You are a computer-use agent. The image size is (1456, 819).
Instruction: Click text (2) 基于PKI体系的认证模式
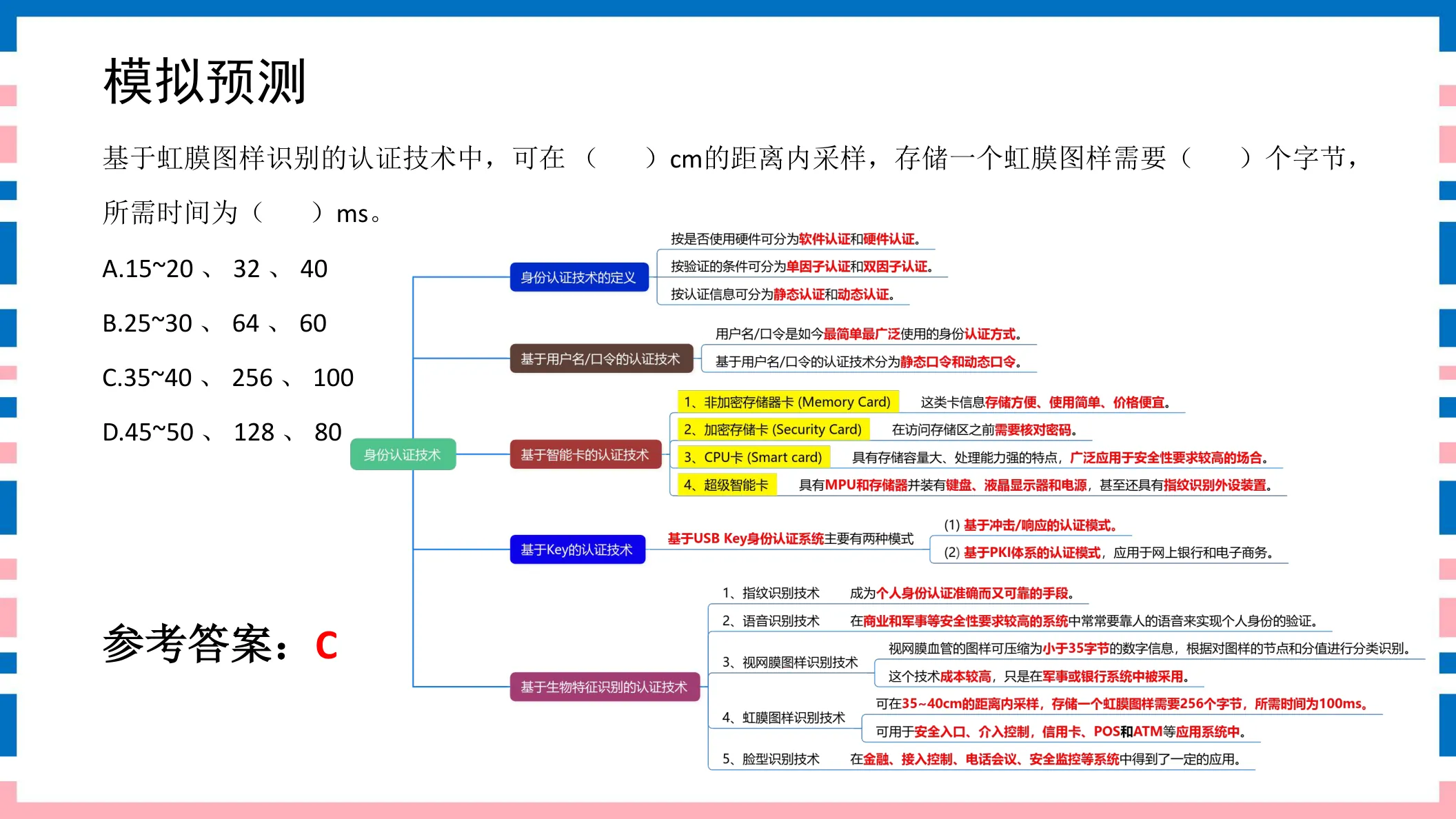pyautogui.click(x=1109, y=552)
